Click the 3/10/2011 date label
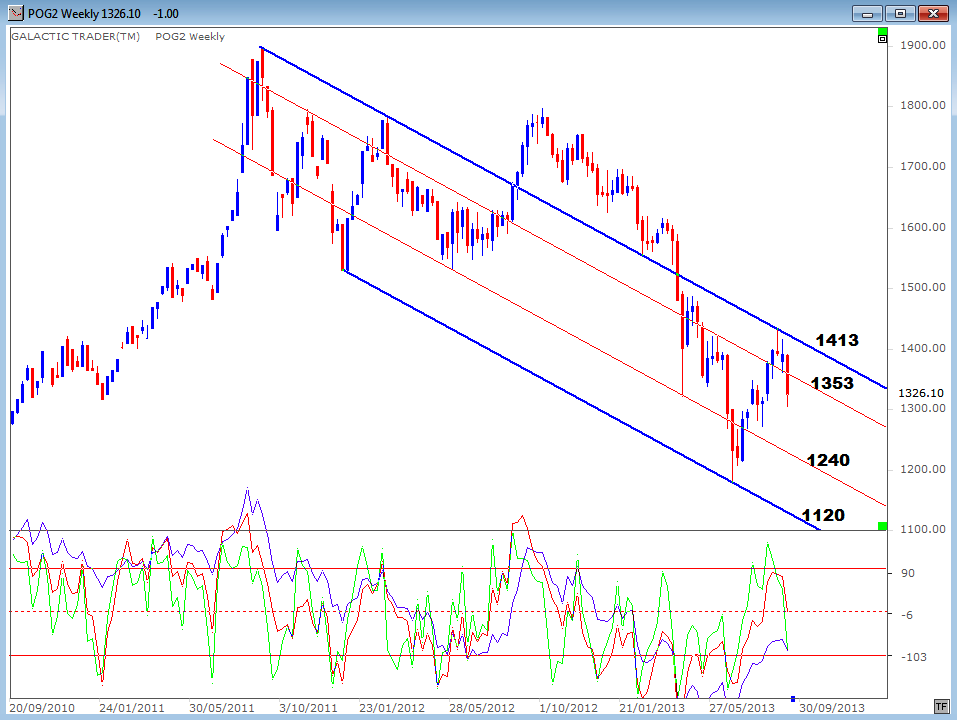The height and width of the screenshot is (720, 957). coord(308,708)
